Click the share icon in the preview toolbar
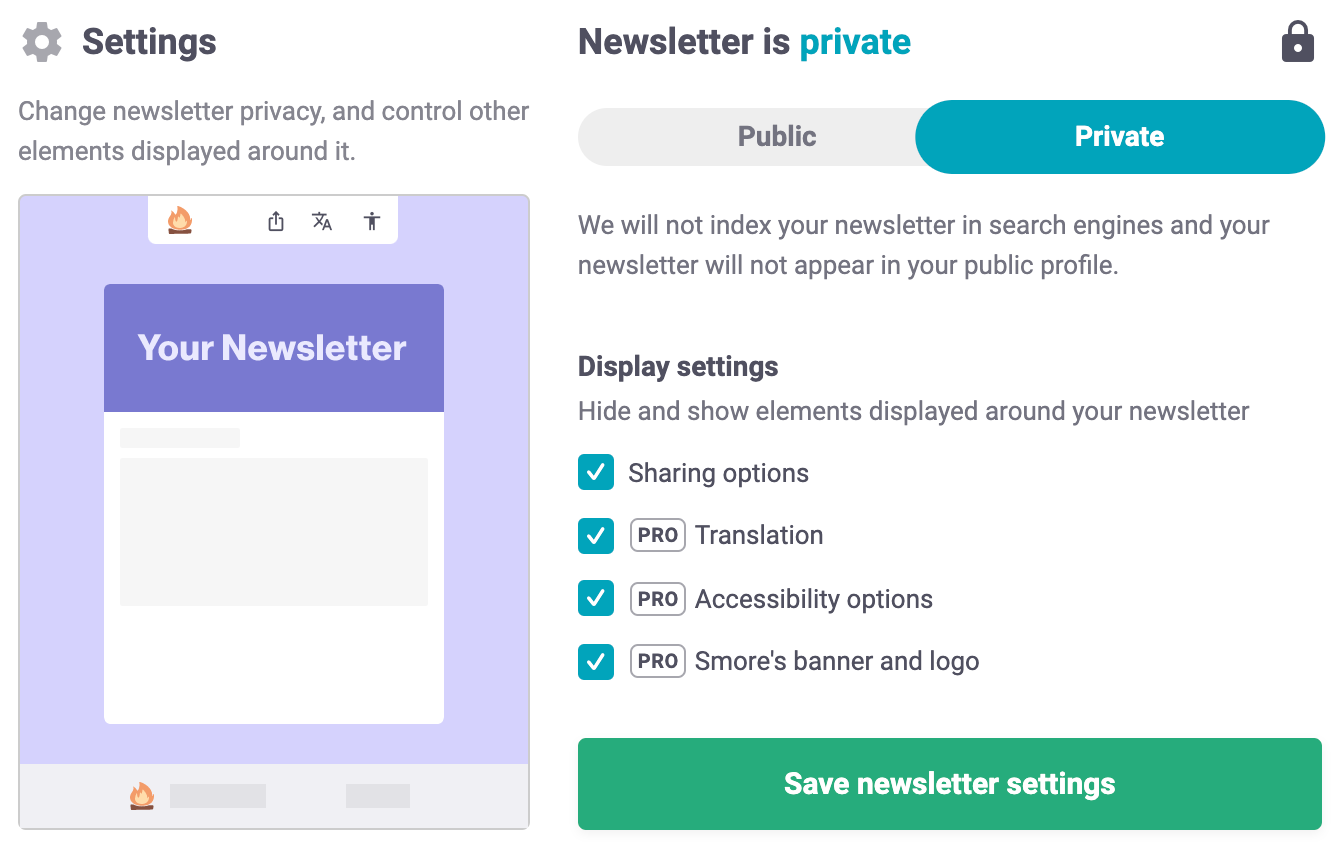 coord(276,220)
